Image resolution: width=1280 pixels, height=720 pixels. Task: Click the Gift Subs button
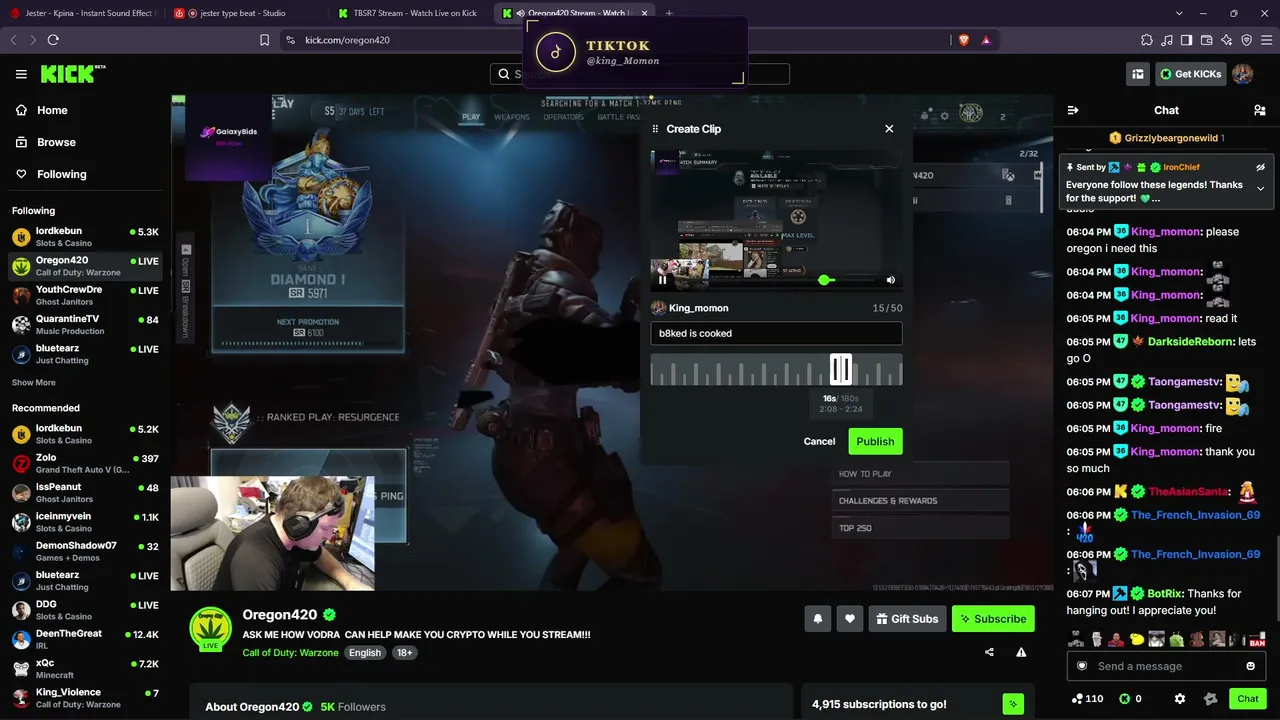click(907, 619)
